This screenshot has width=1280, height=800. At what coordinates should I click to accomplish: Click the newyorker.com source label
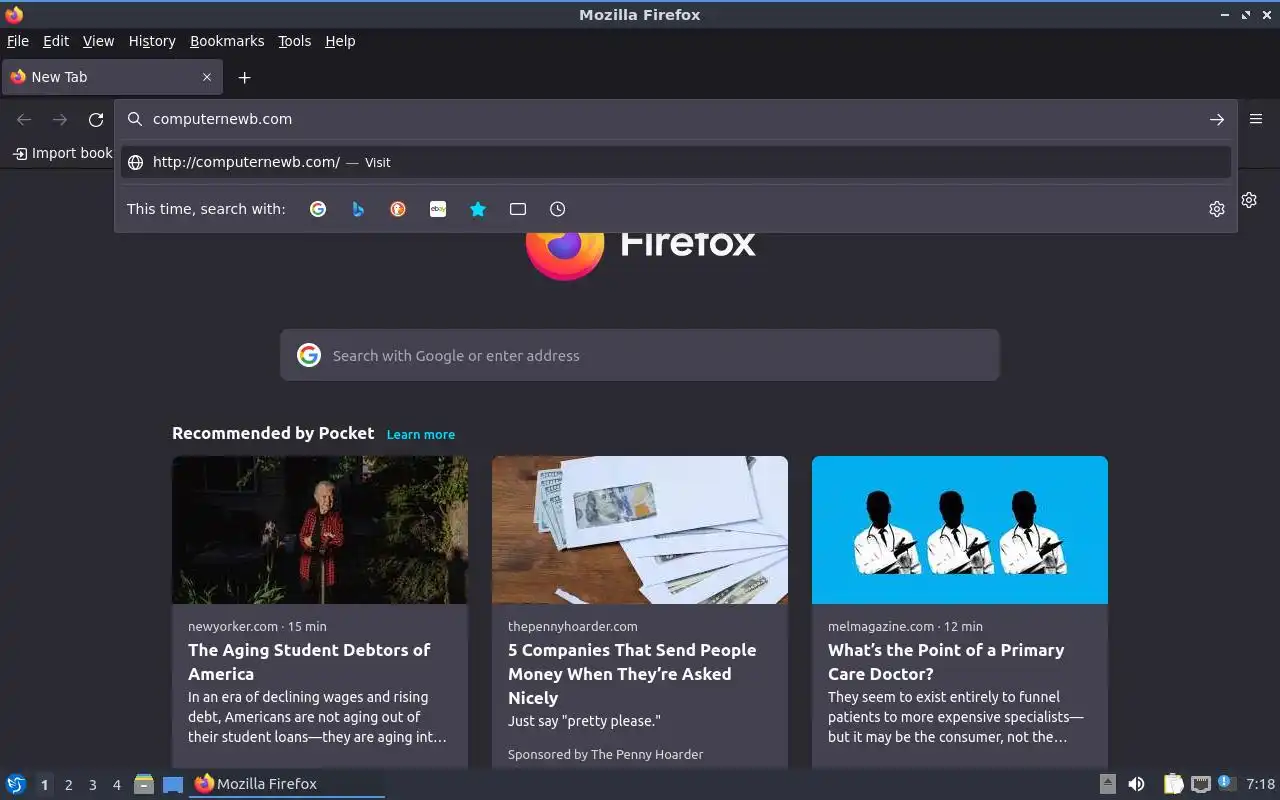233,626
